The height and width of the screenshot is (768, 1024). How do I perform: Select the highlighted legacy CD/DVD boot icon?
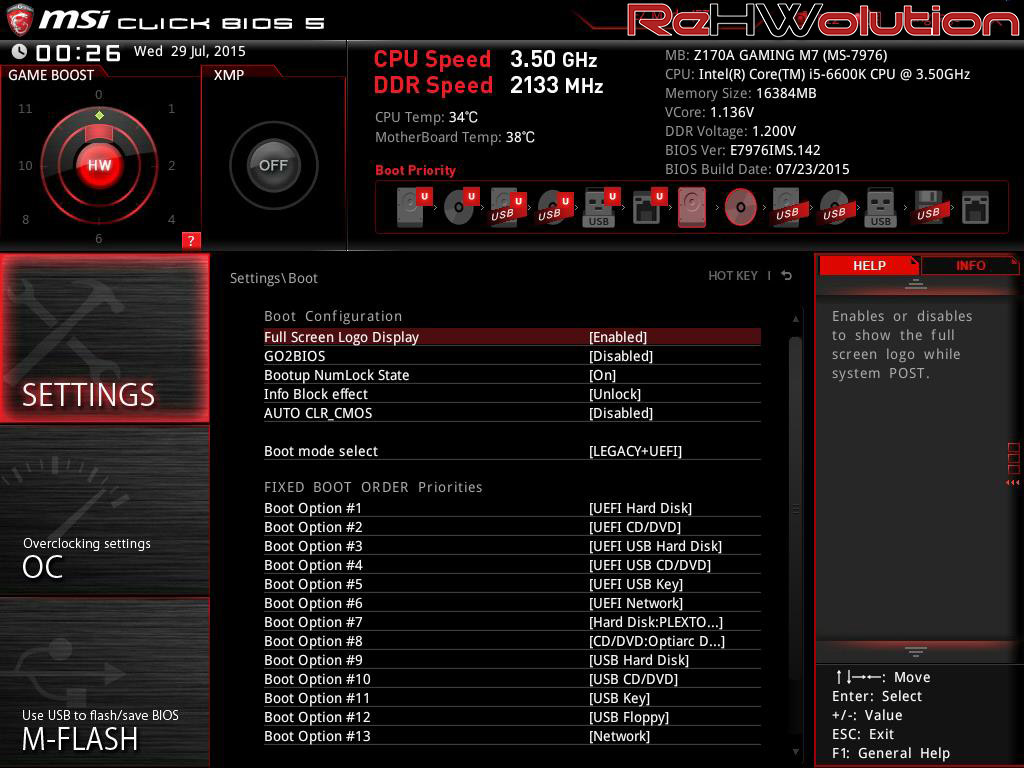pos(740,208)
